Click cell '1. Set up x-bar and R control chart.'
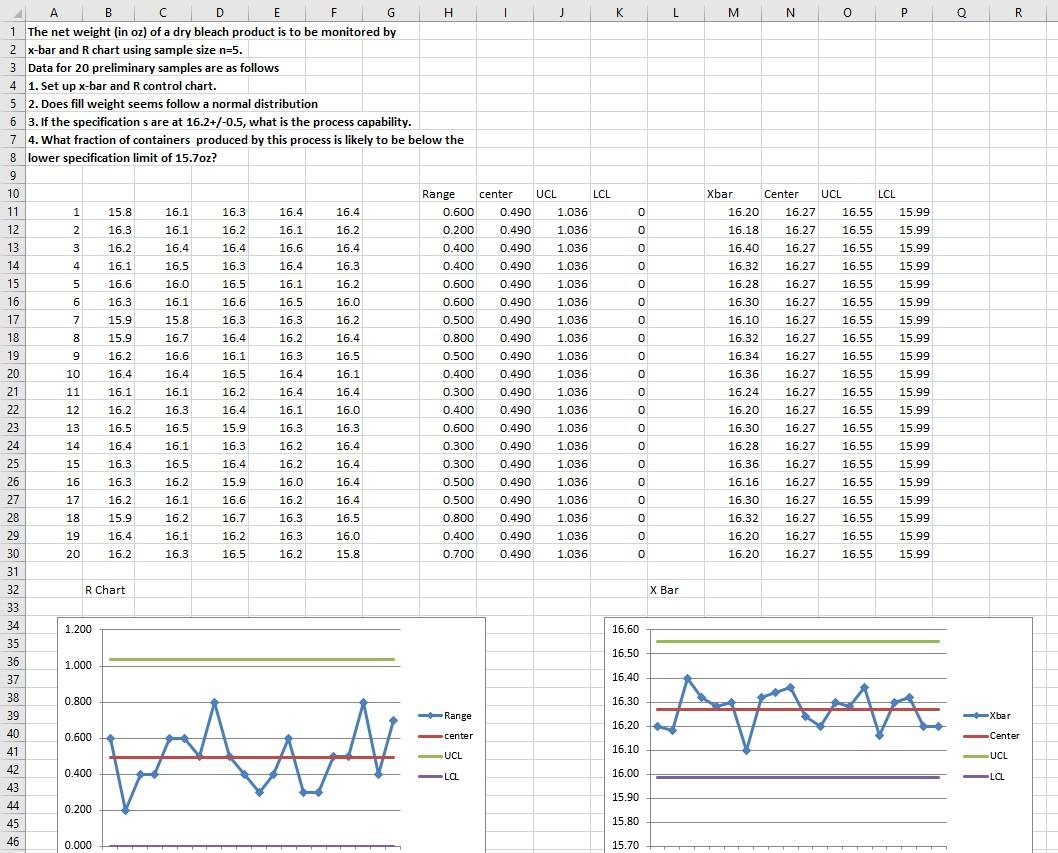Screen dimensions: 1058x853 122,86
